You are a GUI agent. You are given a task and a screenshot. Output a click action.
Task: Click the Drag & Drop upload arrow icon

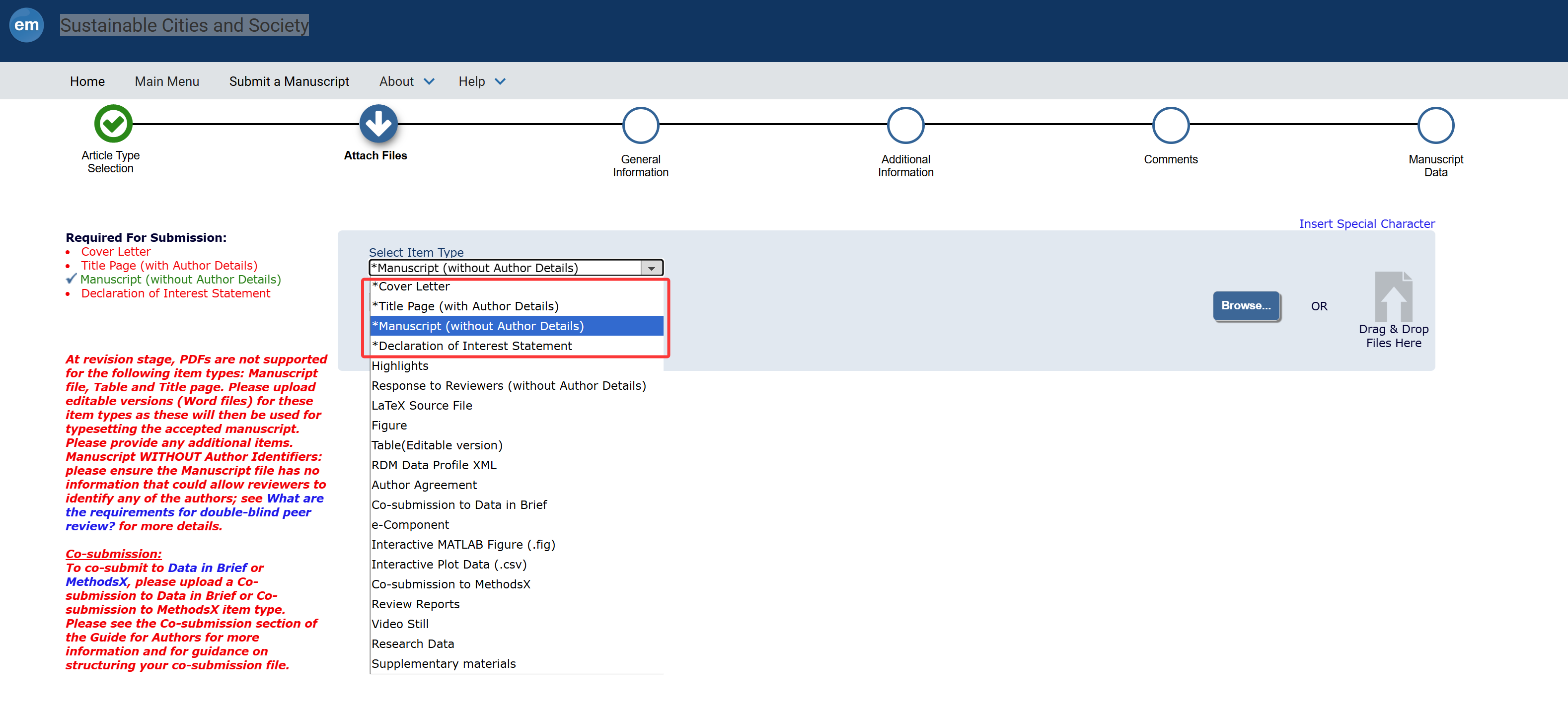coord(1393,296)
